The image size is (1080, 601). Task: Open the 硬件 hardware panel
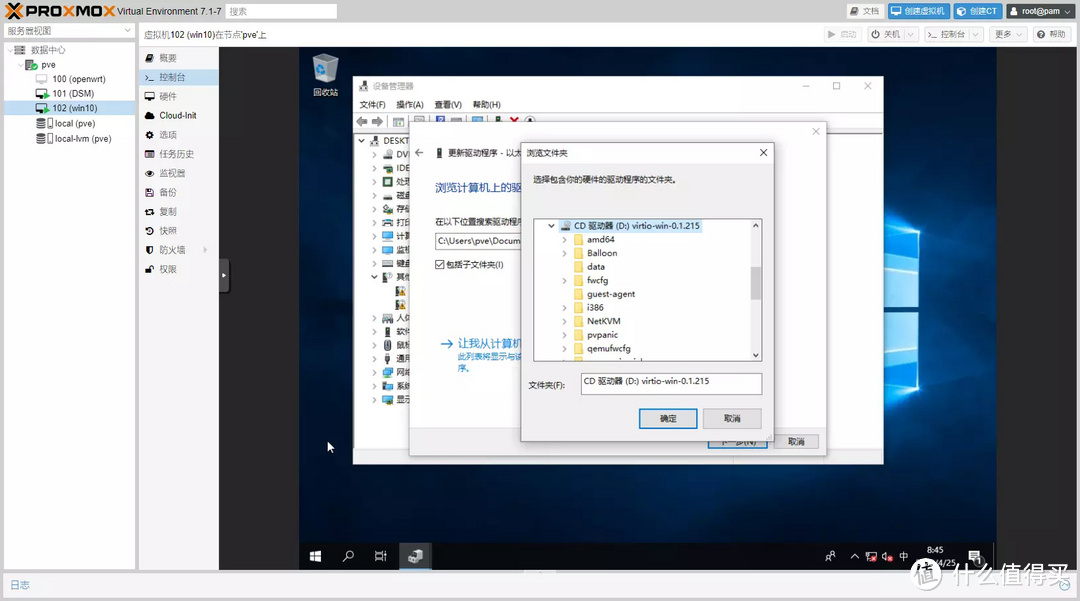click(167, 96)
